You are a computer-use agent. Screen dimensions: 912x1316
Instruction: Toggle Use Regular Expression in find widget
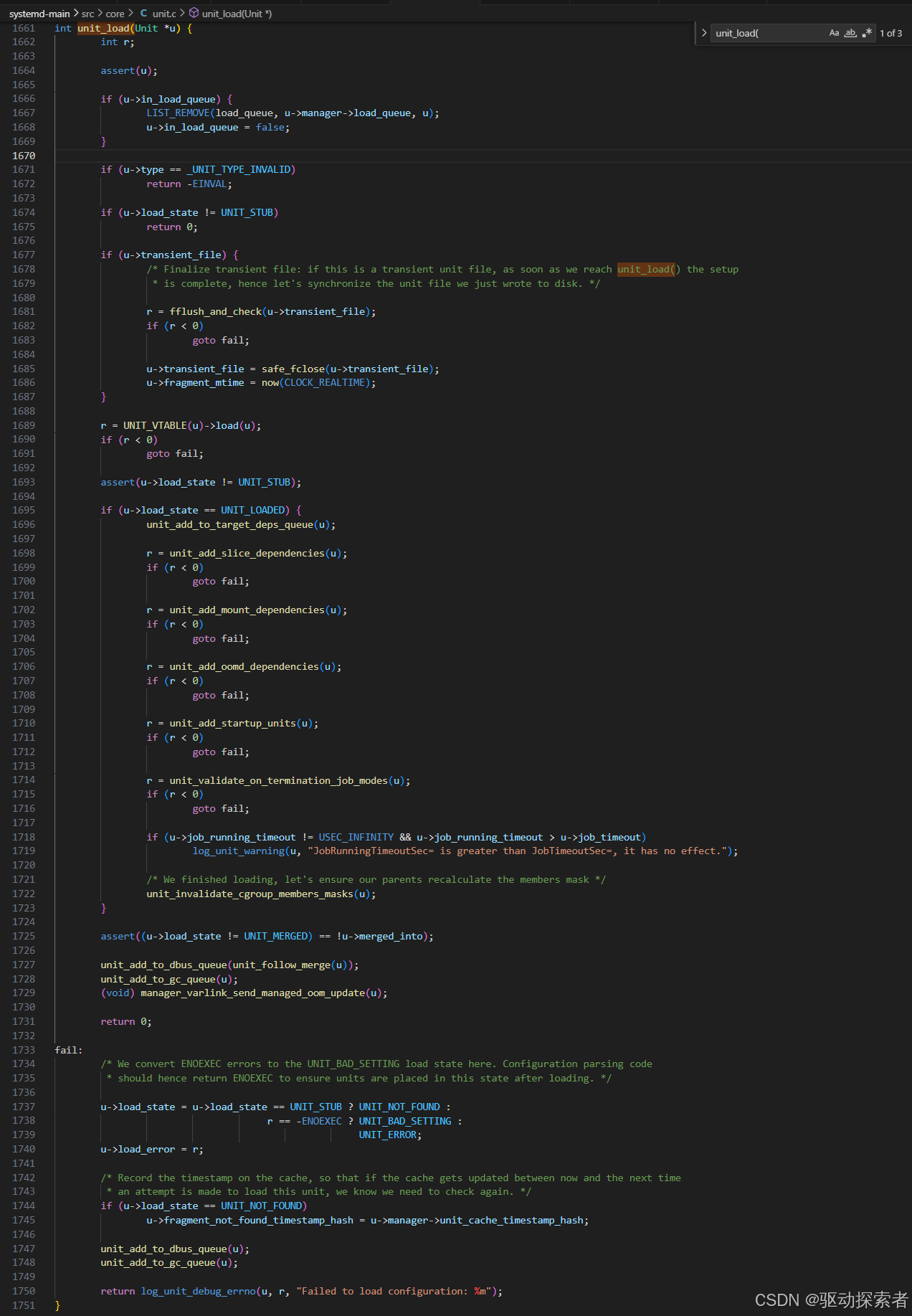(867, 33)
